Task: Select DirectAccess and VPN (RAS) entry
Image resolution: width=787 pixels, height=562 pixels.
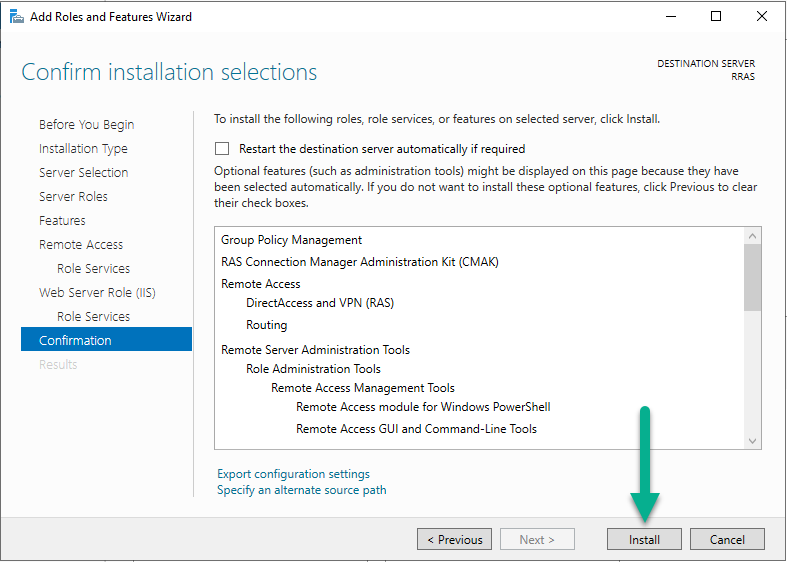Action: [320, 303]
